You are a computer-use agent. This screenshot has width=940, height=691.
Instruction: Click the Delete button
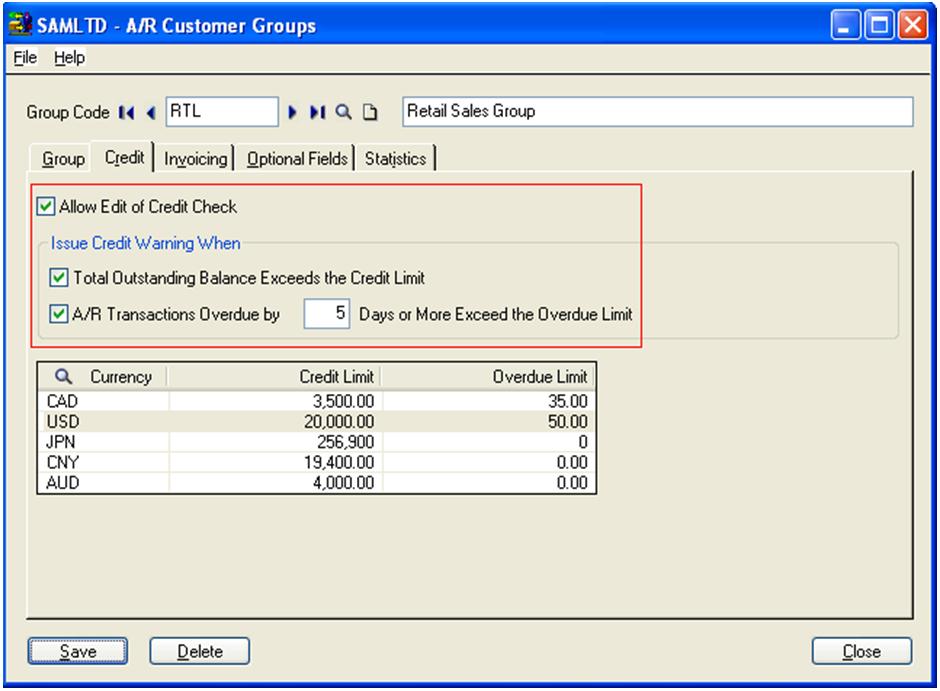coord(199,652)
